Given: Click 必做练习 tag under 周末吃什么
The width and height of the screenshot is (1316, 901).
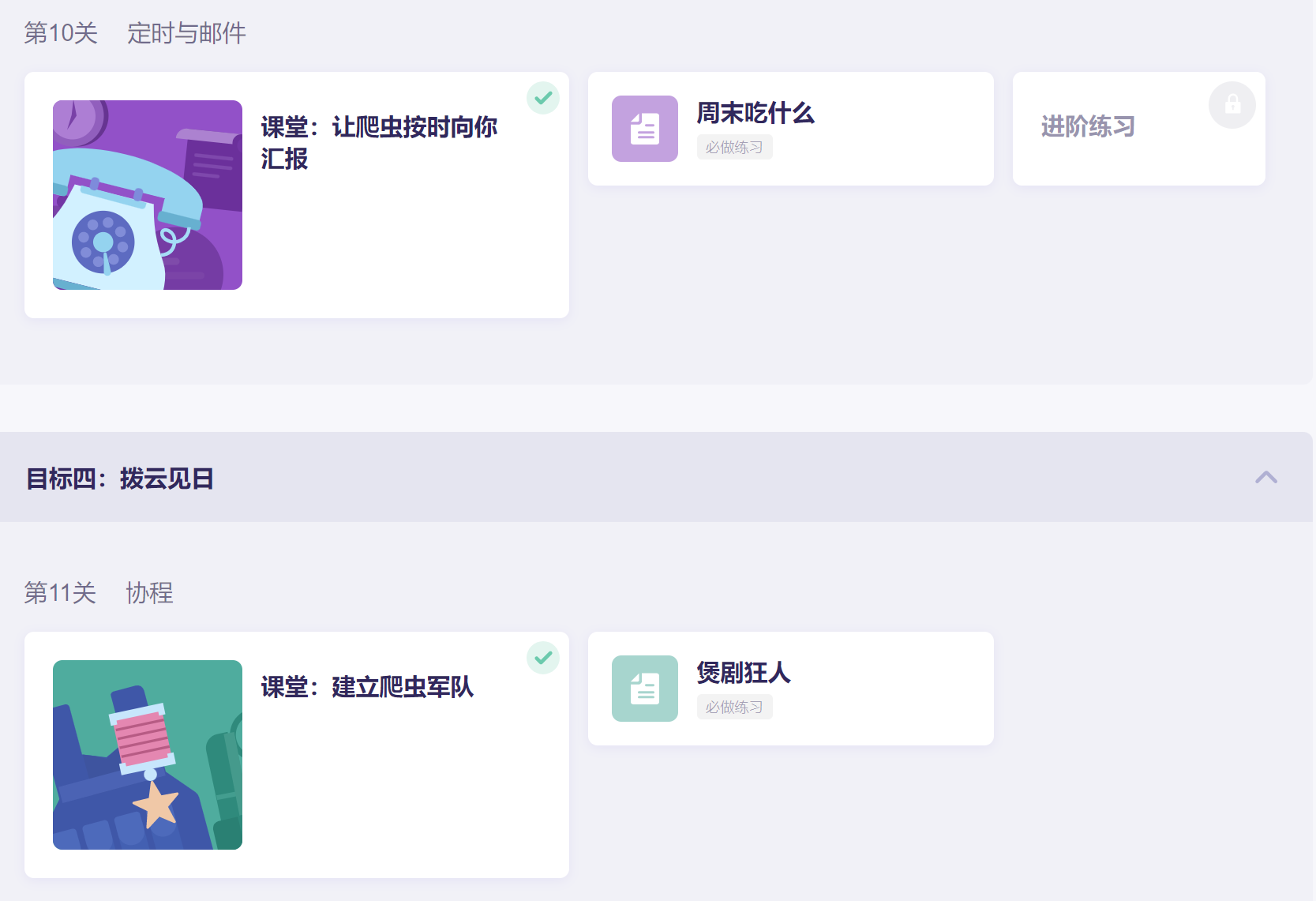Looking at the screenshot, I should coord(734,148).
